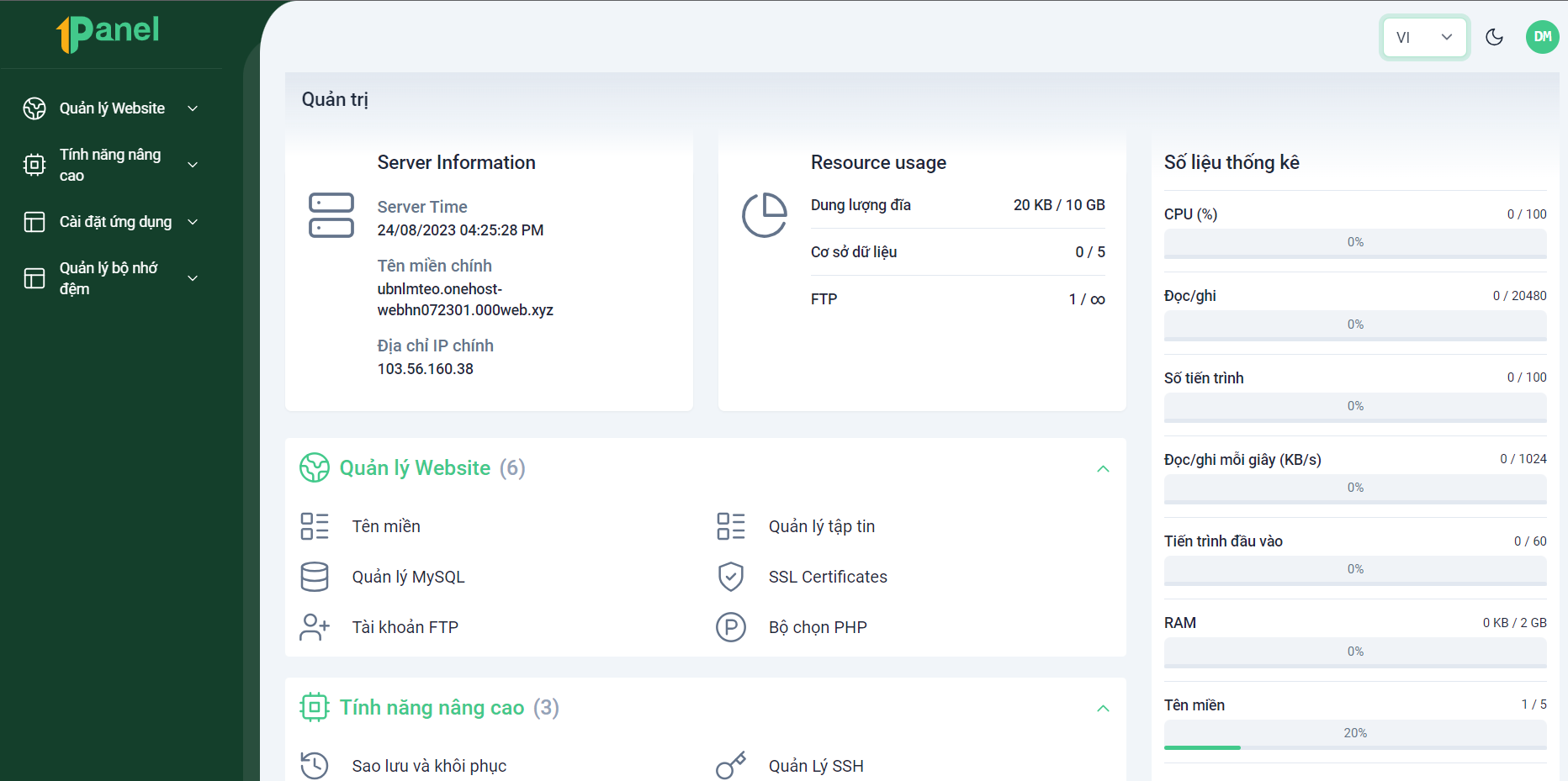Screen dimensions: 1568x781
Task: Click the Đọc/ghi usage progress bar
Action: (x=1355, y=326)
